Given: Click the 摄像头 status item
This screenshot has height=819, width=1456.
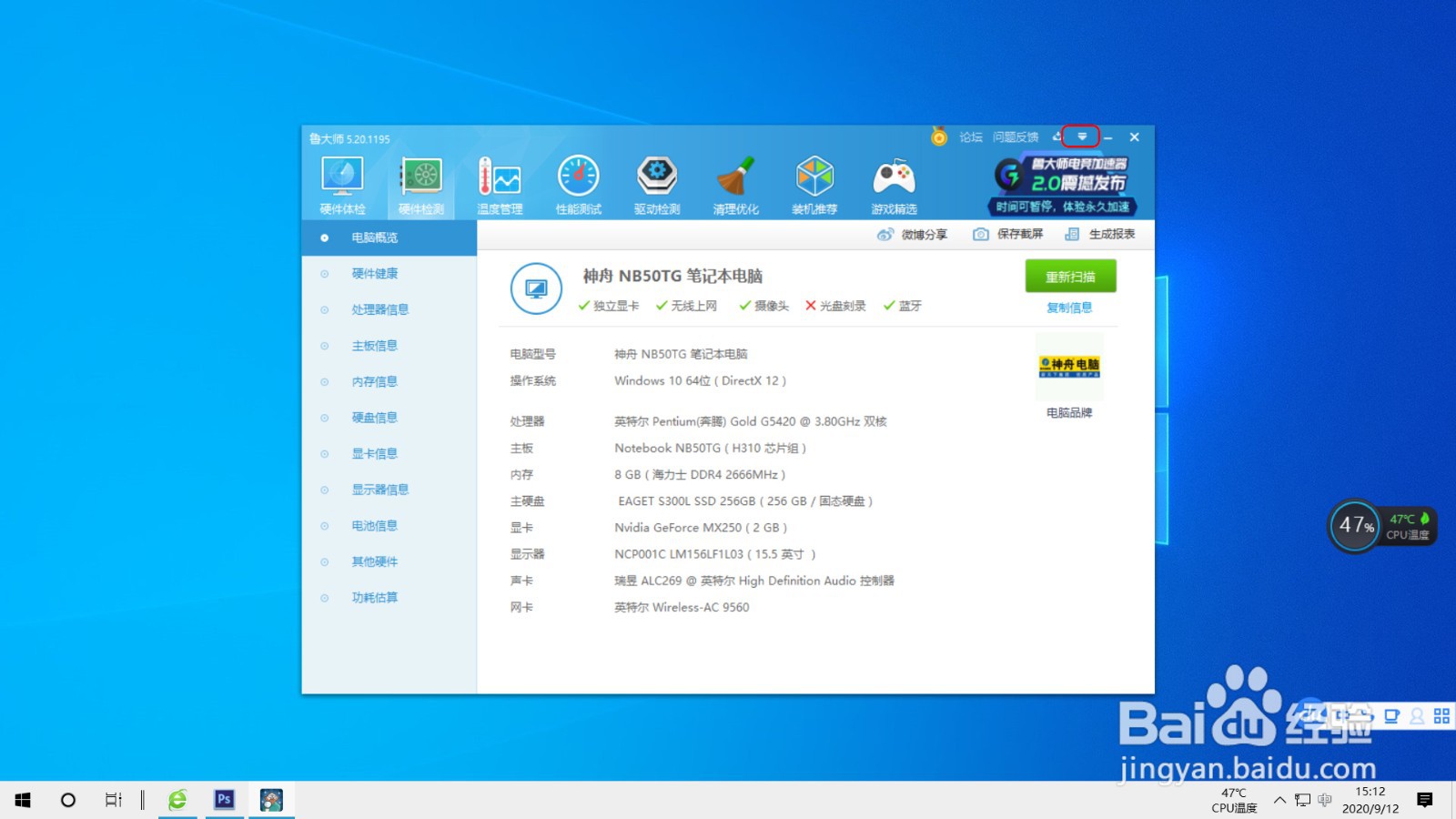Looking at the screenshot, I should pos(764,306).
